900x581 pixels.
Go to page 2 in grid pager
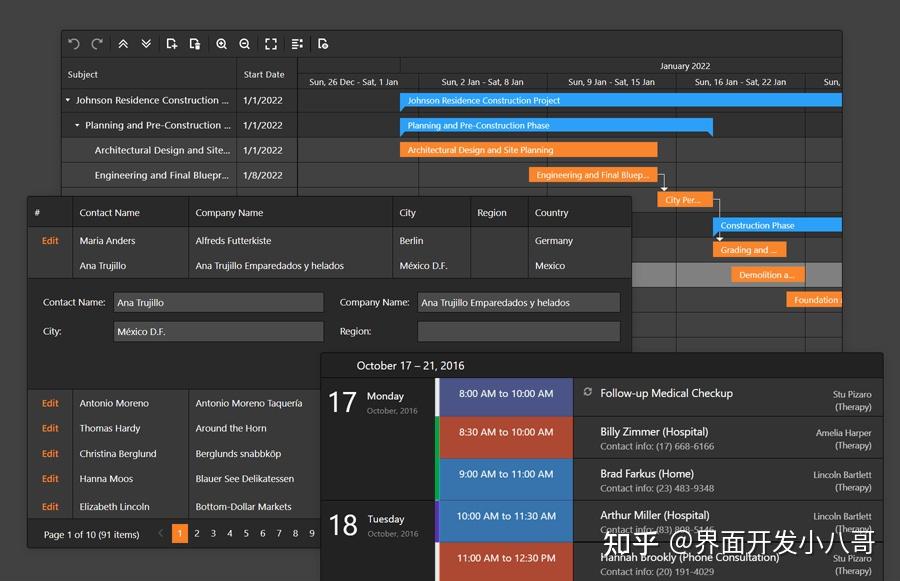coord(197,533)
